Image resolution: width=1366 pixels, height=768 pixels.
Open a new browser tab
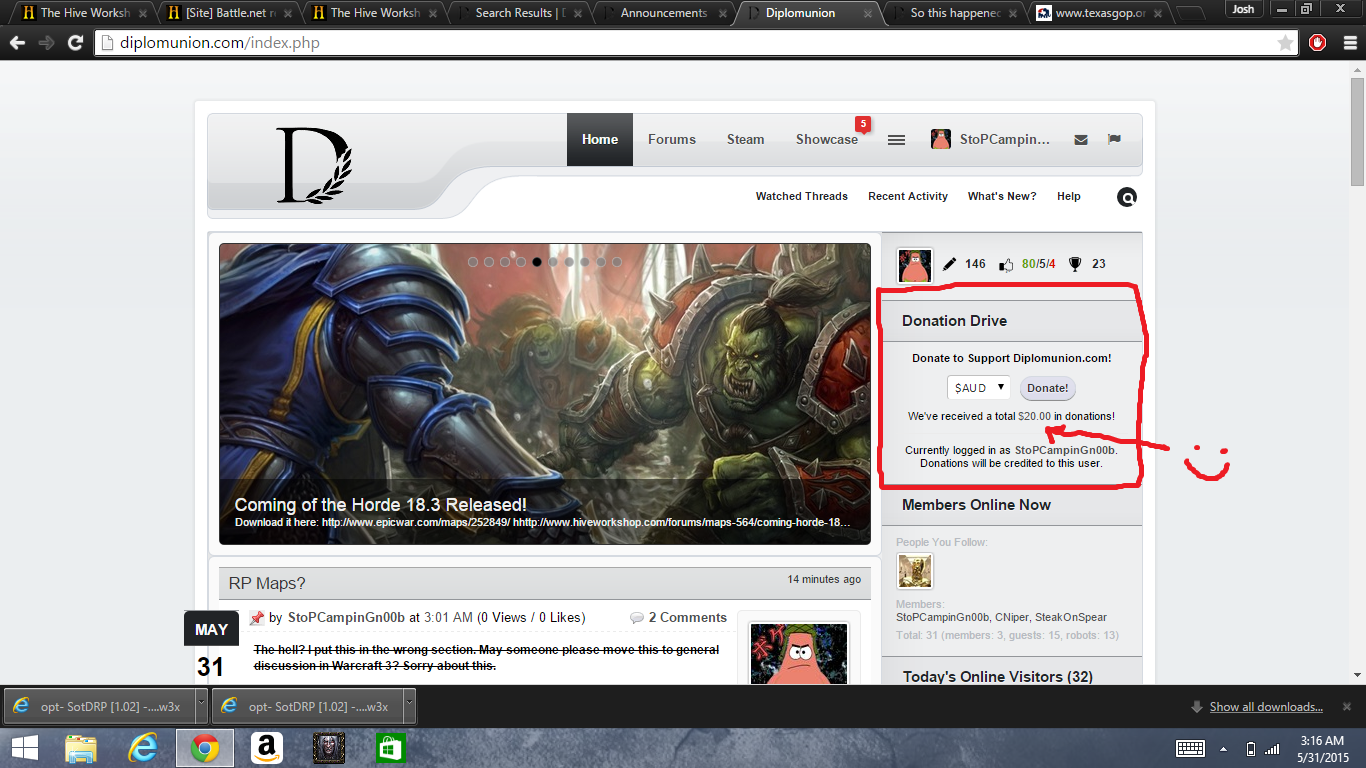(1190, 14)
